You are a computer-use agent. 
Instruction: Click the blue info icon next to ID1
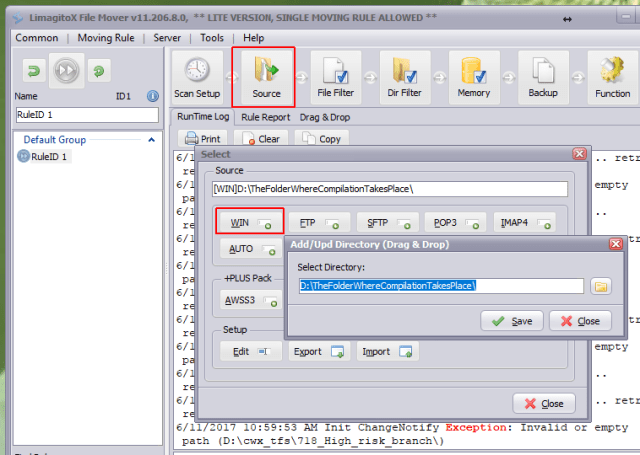tap(153, 96)
